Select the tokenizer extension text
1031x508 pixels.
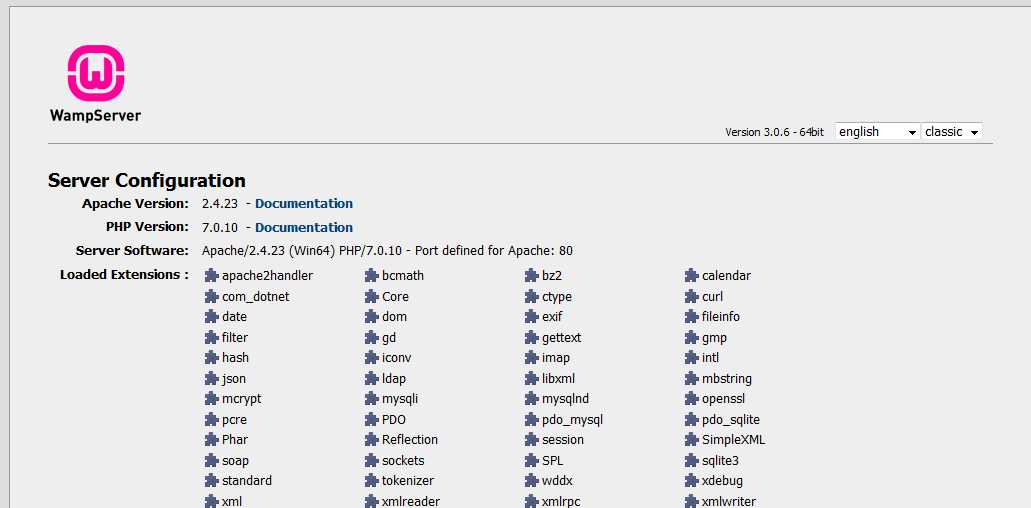[x=408, y=481]
